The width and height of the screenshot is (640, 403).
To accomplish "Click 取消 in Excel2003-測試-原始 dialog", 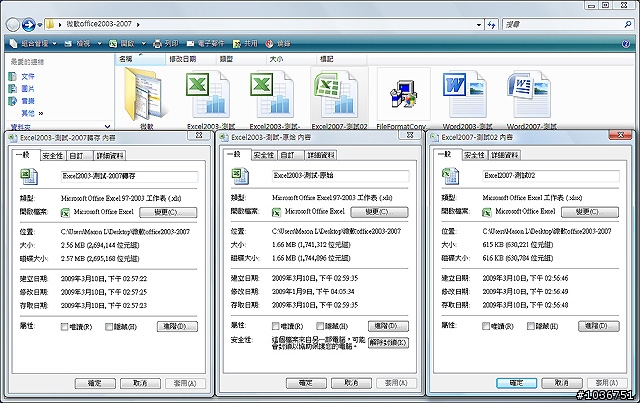I will click(351, 383).
